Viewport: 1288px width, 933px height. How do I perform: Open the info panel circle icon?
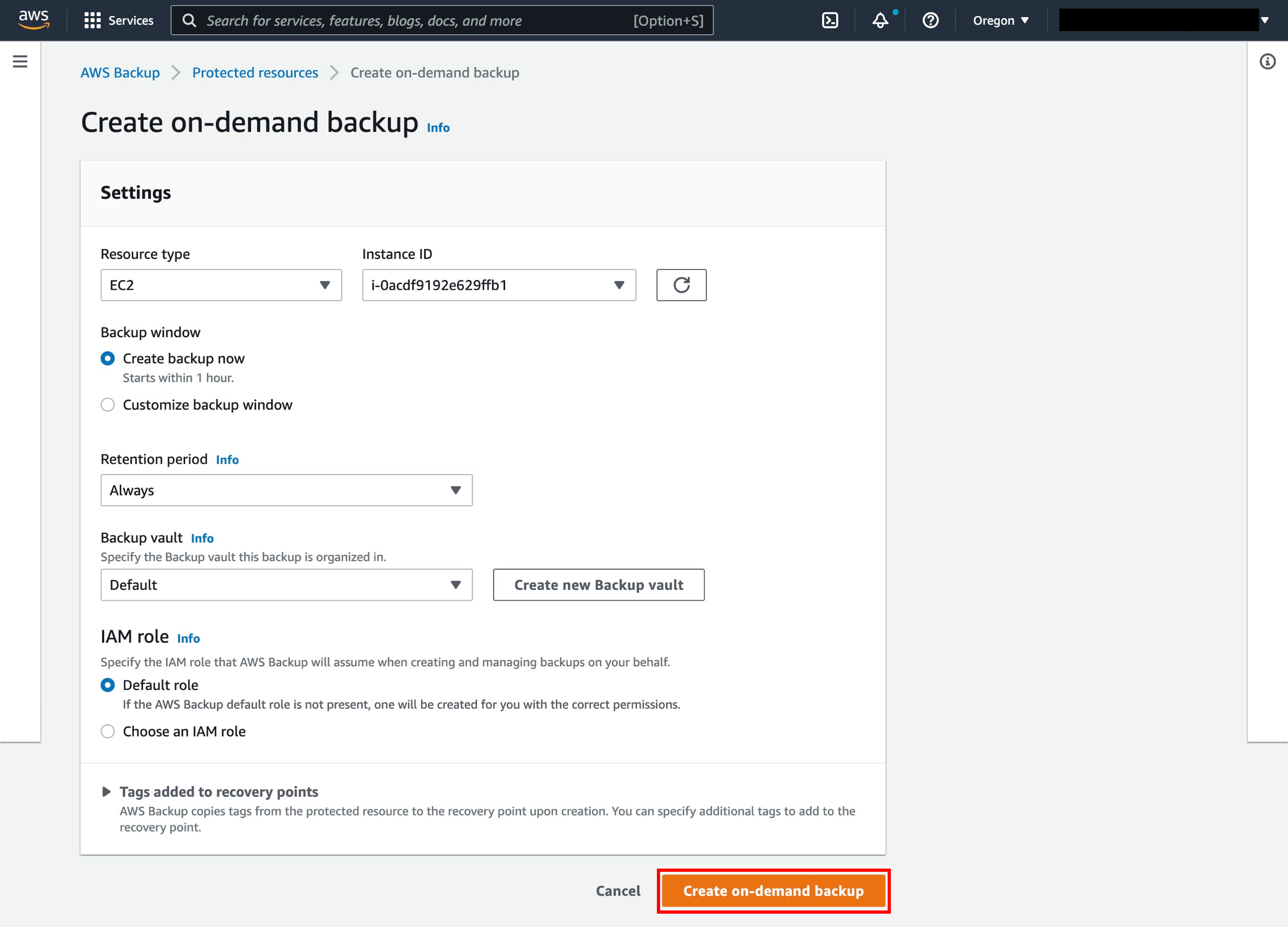[x=1267, y=61]
